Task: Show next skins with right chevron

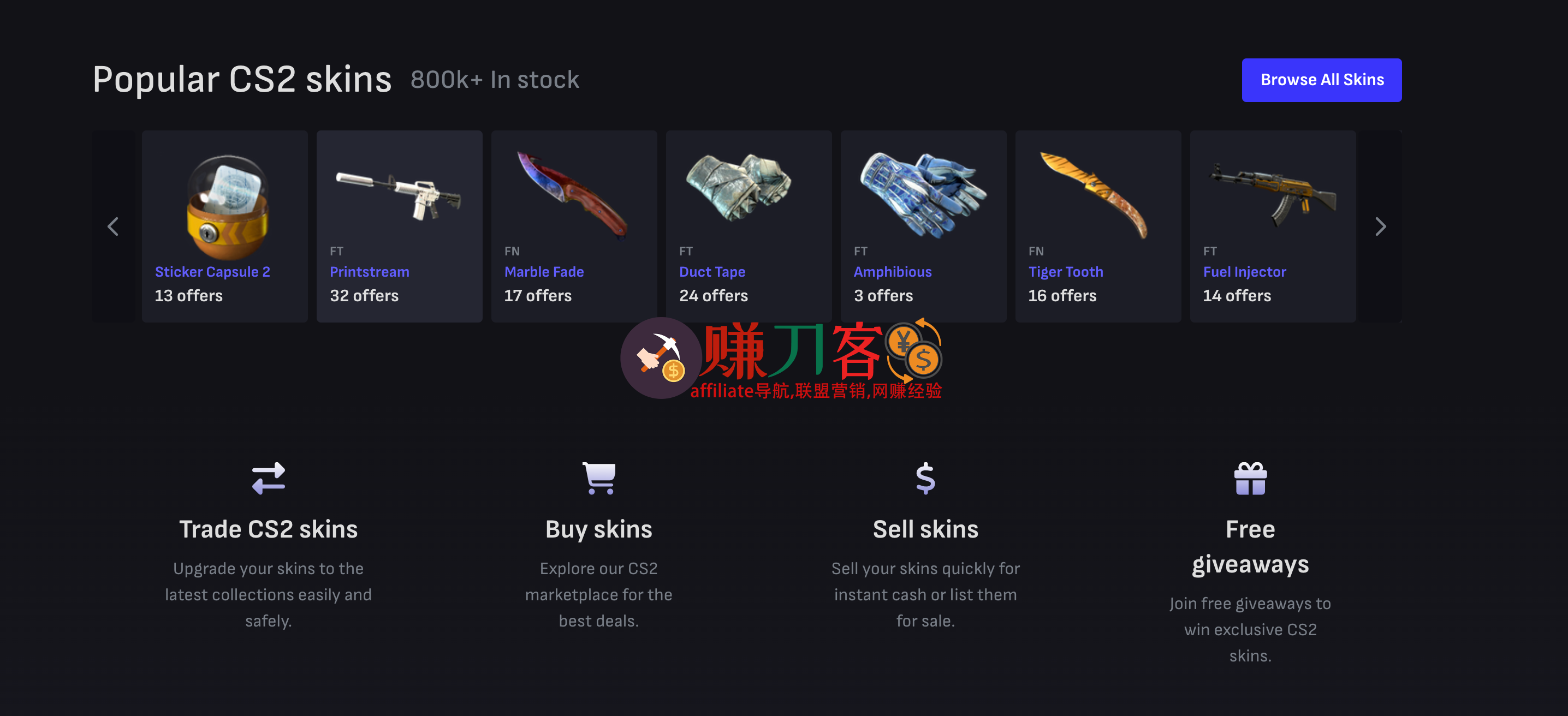Action: (x=1380, y=226)
